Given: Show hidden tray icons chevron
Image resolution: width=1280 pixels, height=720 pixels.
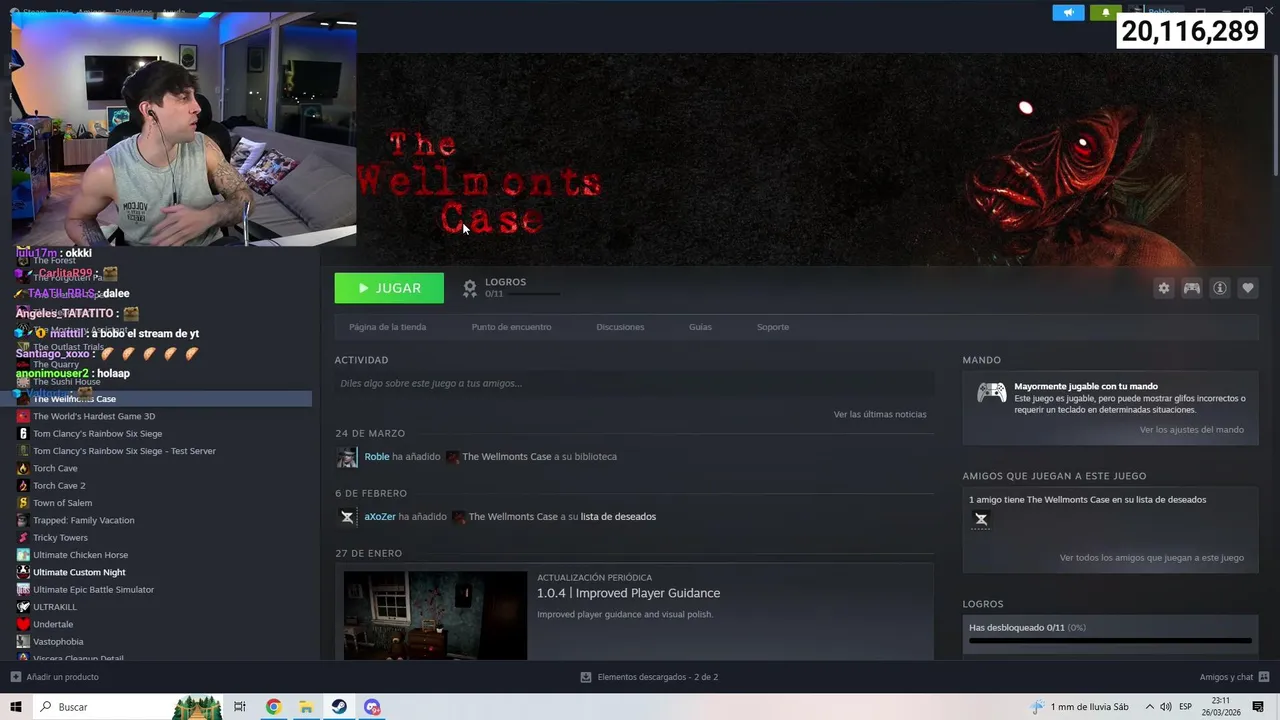Looking at the screenshot, I should (x=1150, y=707).
